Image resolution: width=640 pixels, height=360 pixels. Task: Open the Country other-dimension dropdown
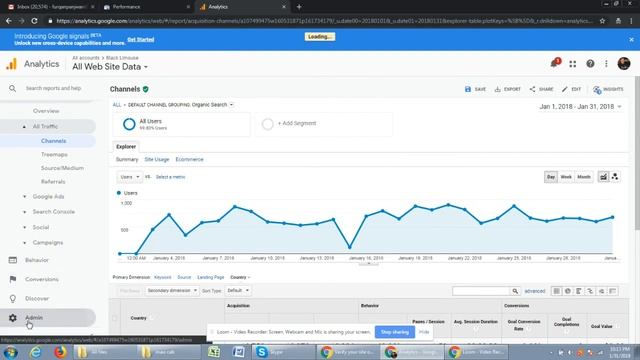click(240, 277)
